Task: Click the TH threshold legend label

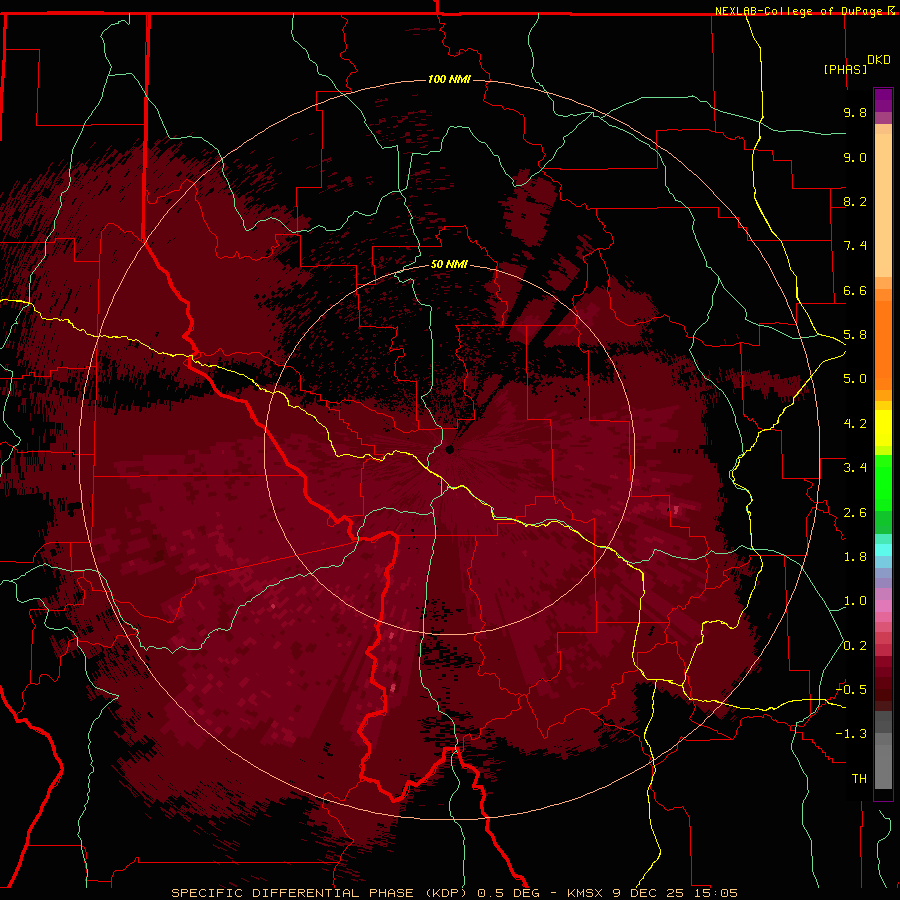Action: click(859, 779)
